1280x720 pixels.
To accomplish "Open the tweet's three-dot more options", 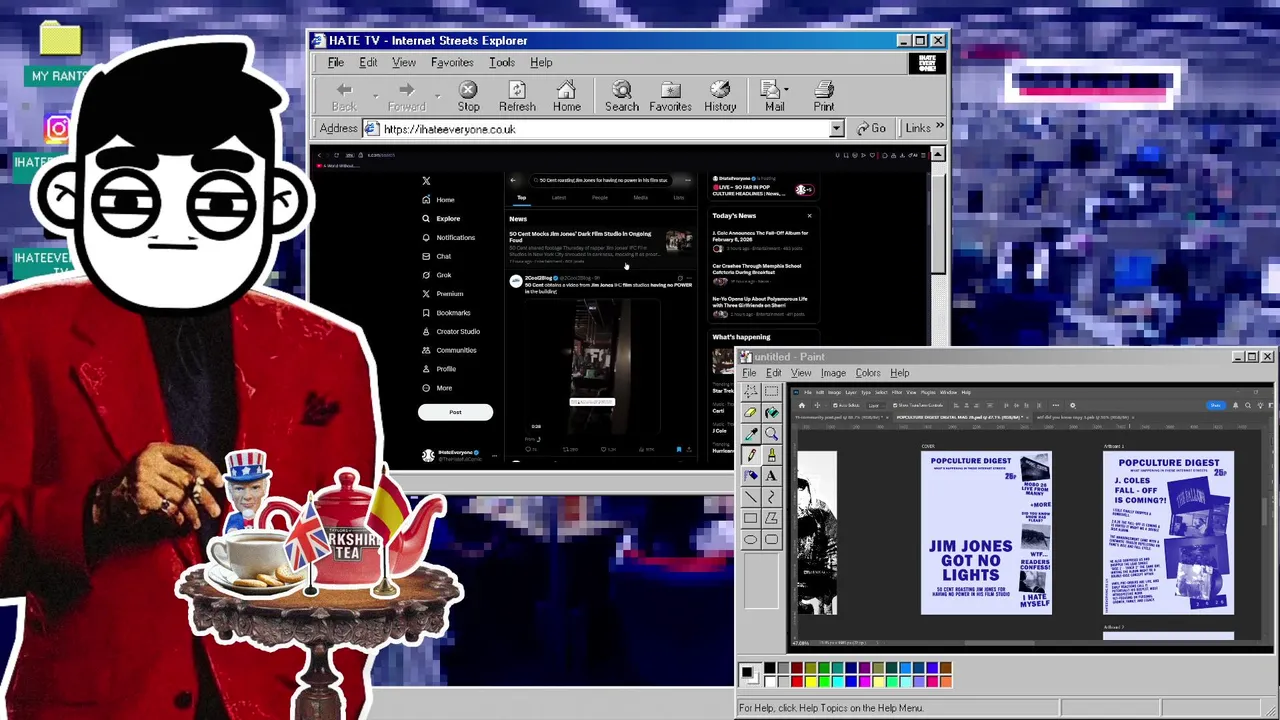I will coord(689,278).
